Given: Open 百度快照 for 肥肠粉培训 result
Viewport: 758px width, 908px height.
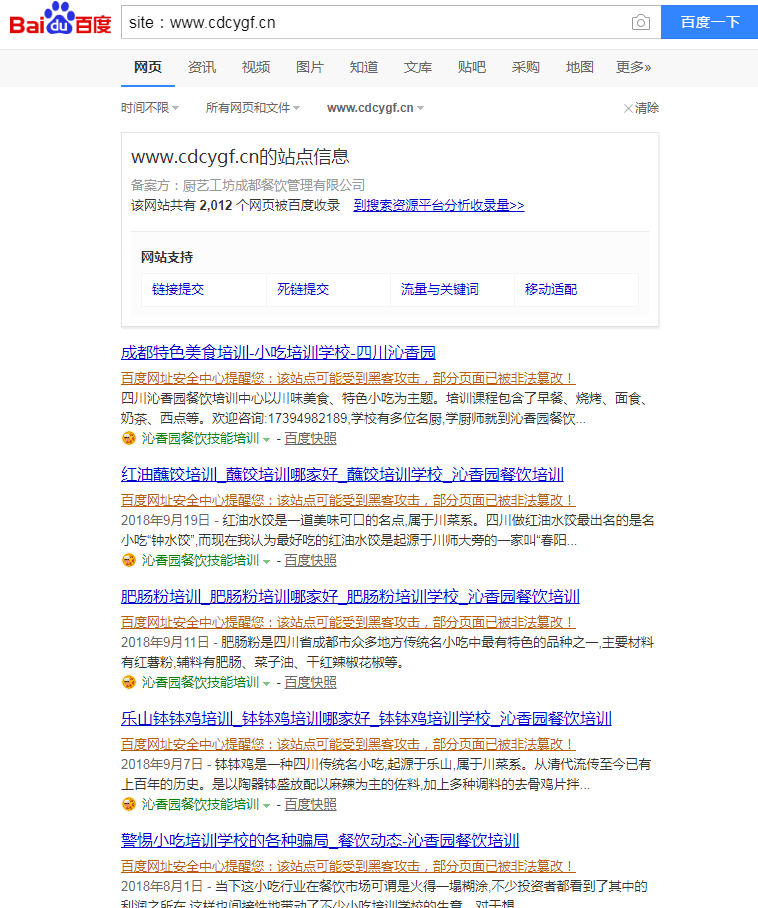Looking at the screenshot, I should tap(310, 683).
